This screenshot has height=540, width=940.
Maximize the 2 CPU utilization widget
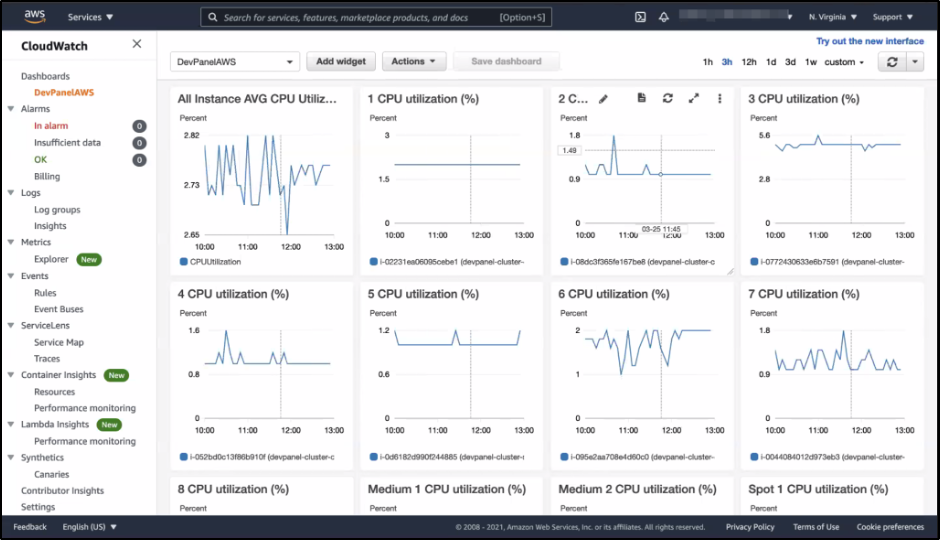pyautogui.click(x=694, y=98)
